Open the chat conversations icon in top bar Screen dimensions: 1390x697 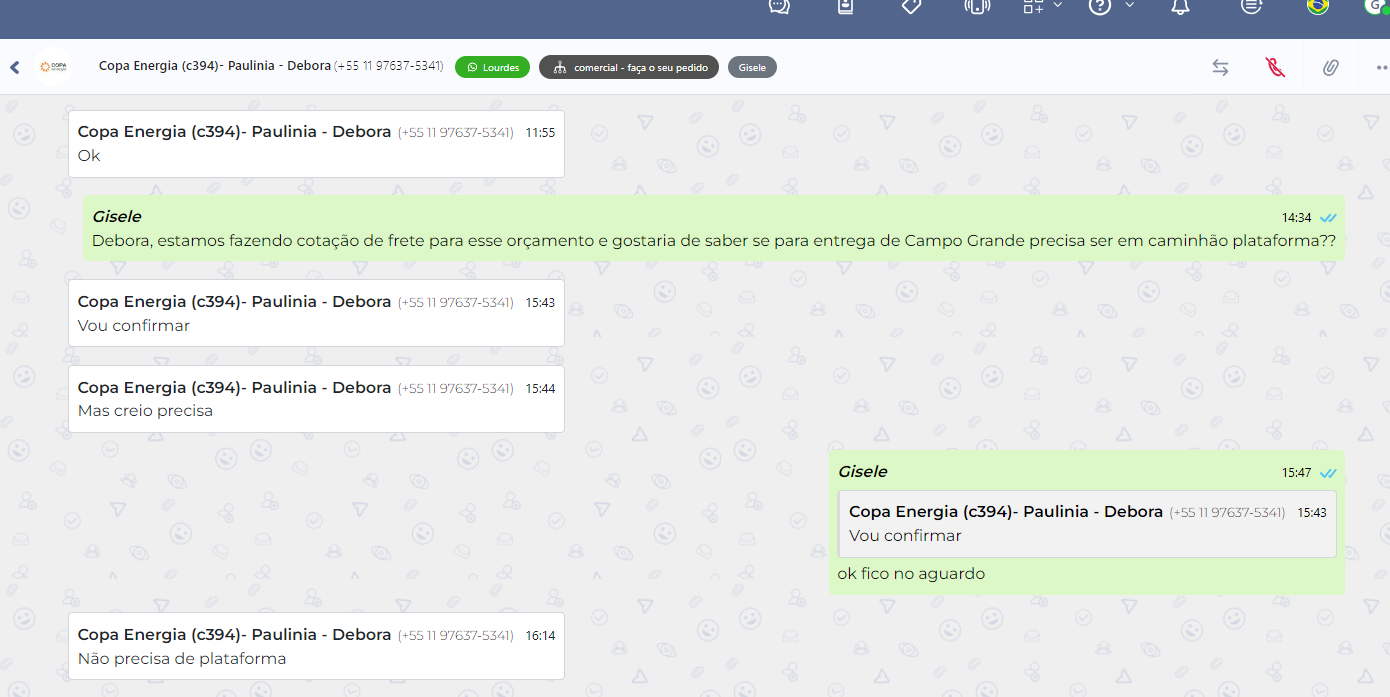click(779, 6)
